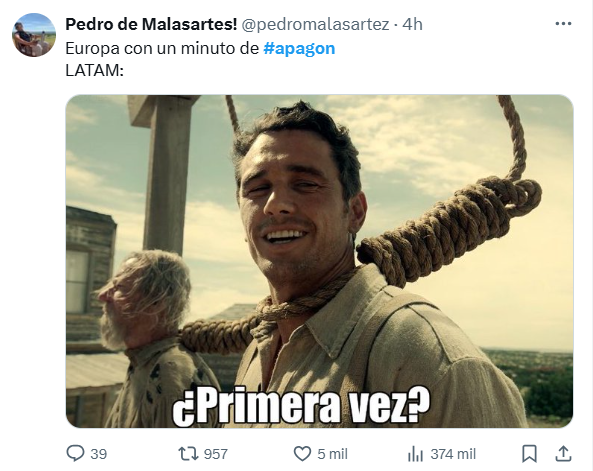
Task: Click the repost arrows icon
Action: click(x=188, y=454)
